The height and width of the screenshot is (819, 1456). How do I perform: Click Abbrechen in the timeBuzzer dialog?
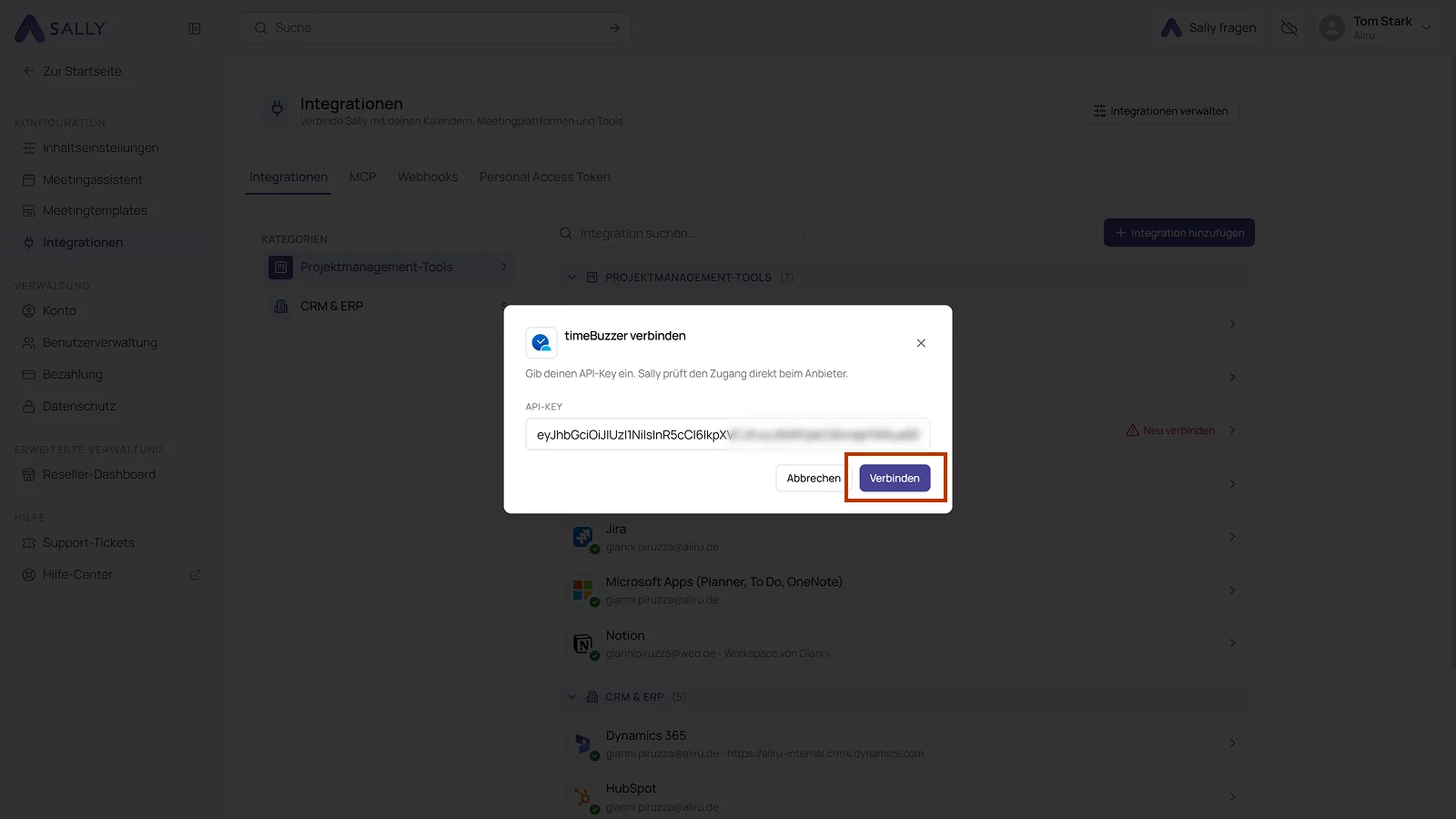point(814,478)
